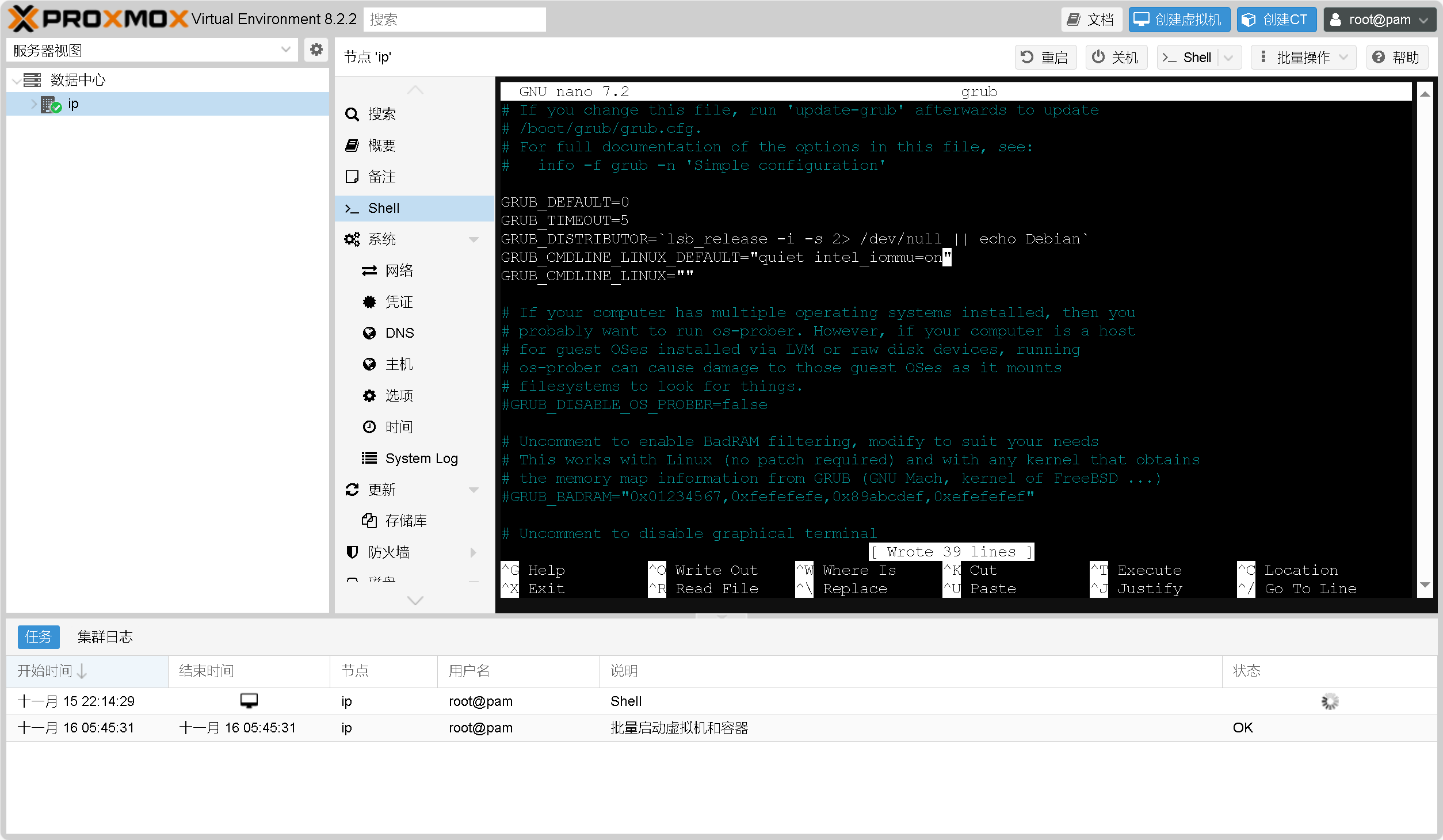Open 主机 hosts item

414,364
